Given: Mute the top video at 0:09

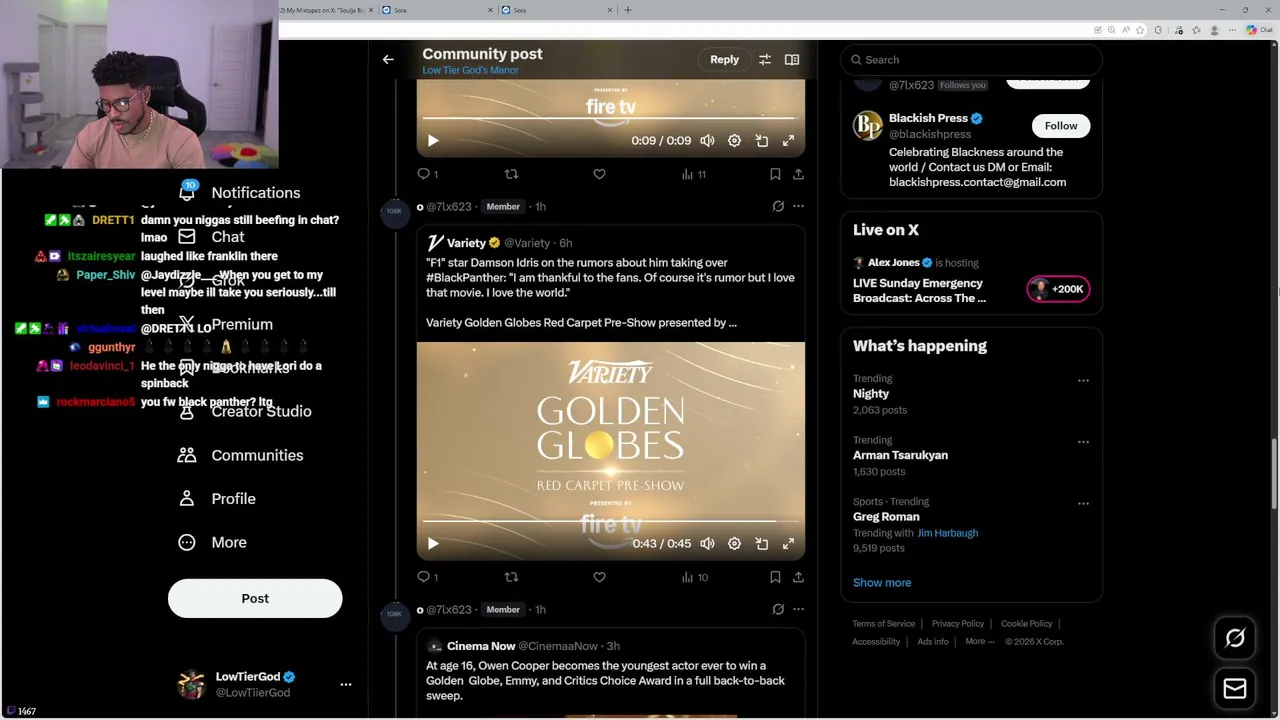Looking at the screenshot, I should 707,141.
